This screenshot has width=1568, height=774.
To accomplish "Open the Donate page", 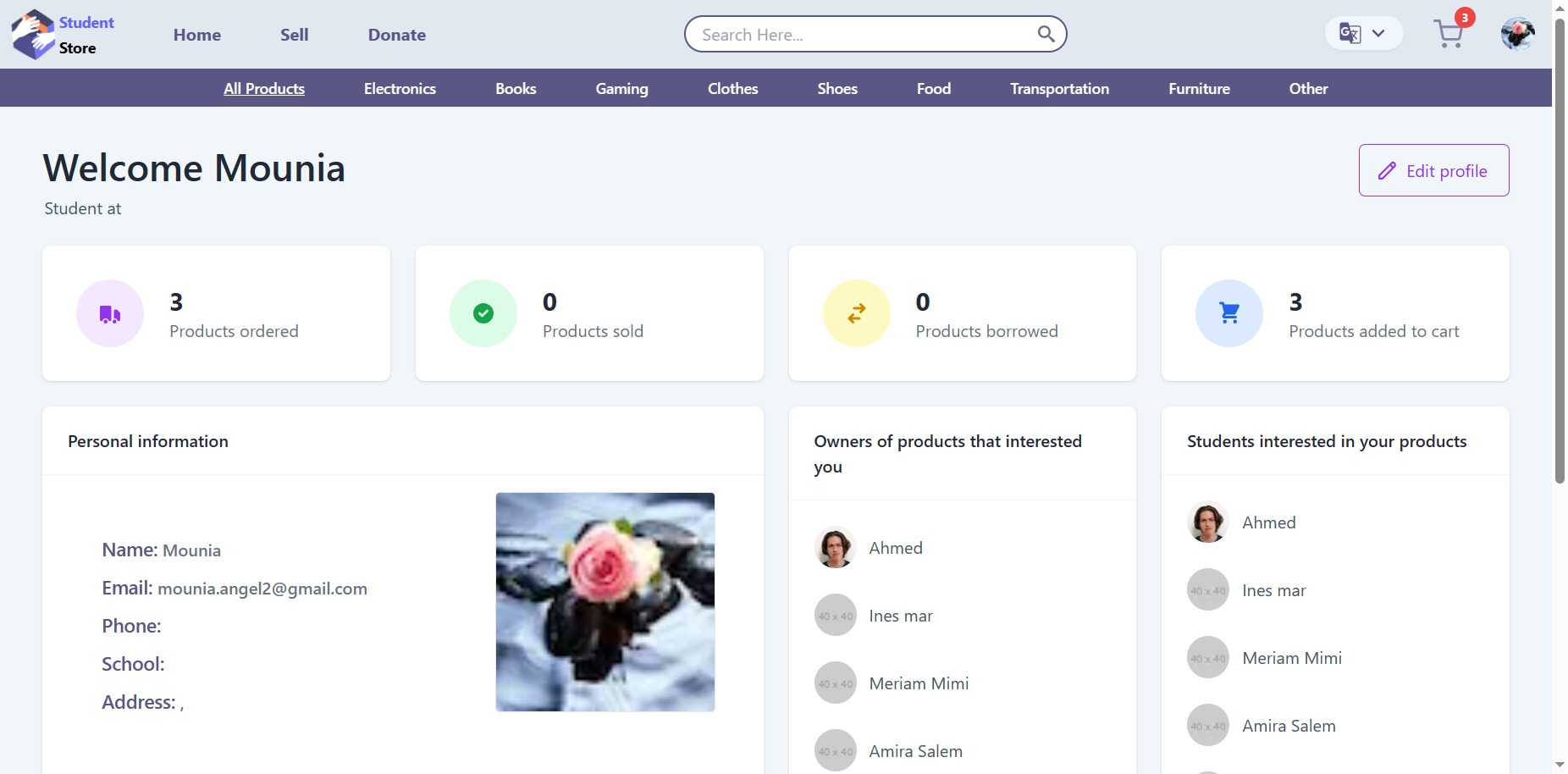I will pos(397,35).
